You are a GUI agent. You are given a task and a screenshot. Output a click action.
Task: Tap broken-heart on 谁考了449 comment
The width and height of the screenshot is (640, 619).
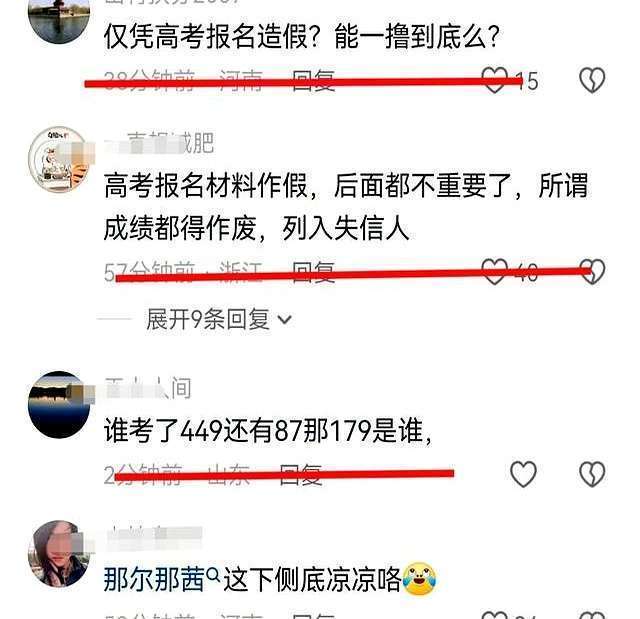point(592,474)
